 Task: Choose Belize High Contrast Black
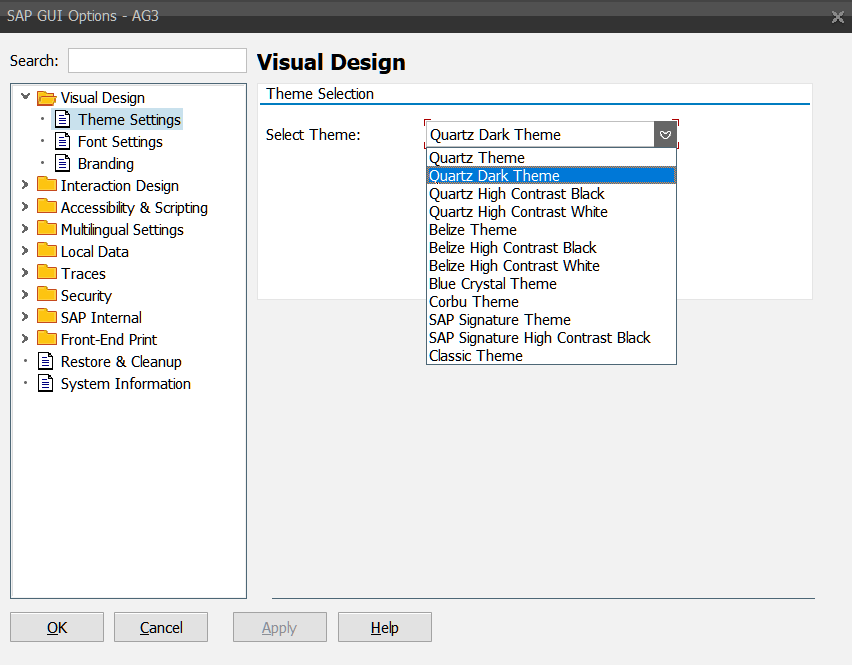click(551, 247)
